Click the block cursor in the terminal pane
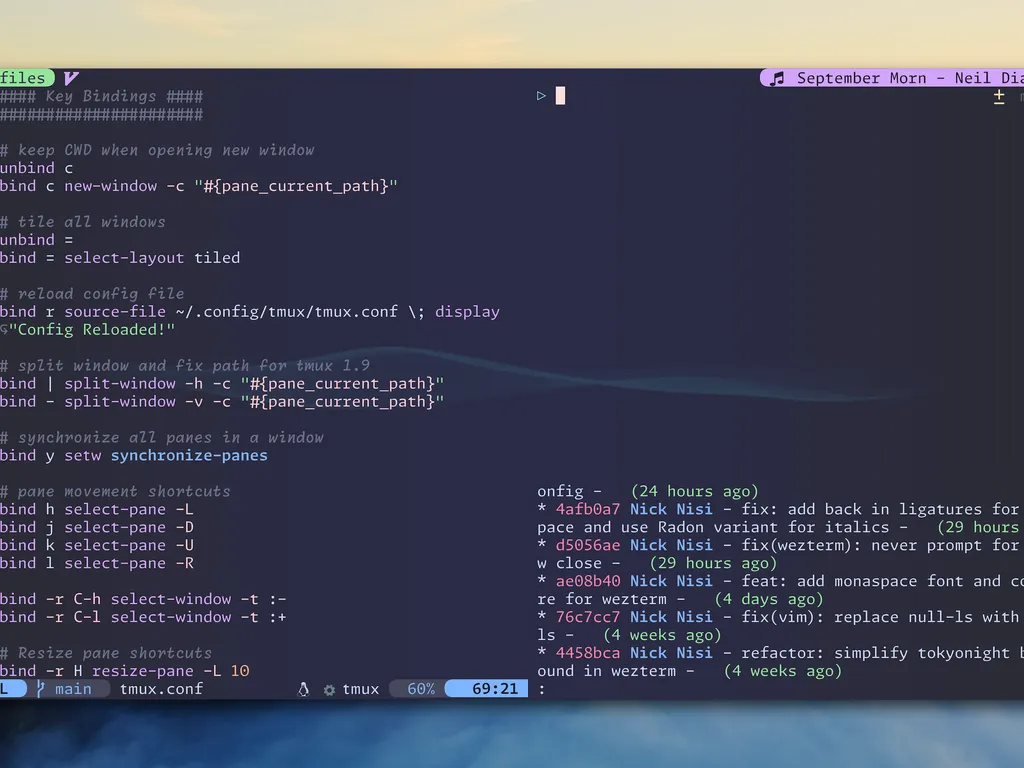The image size is (1024, 768). click(560, 94)
